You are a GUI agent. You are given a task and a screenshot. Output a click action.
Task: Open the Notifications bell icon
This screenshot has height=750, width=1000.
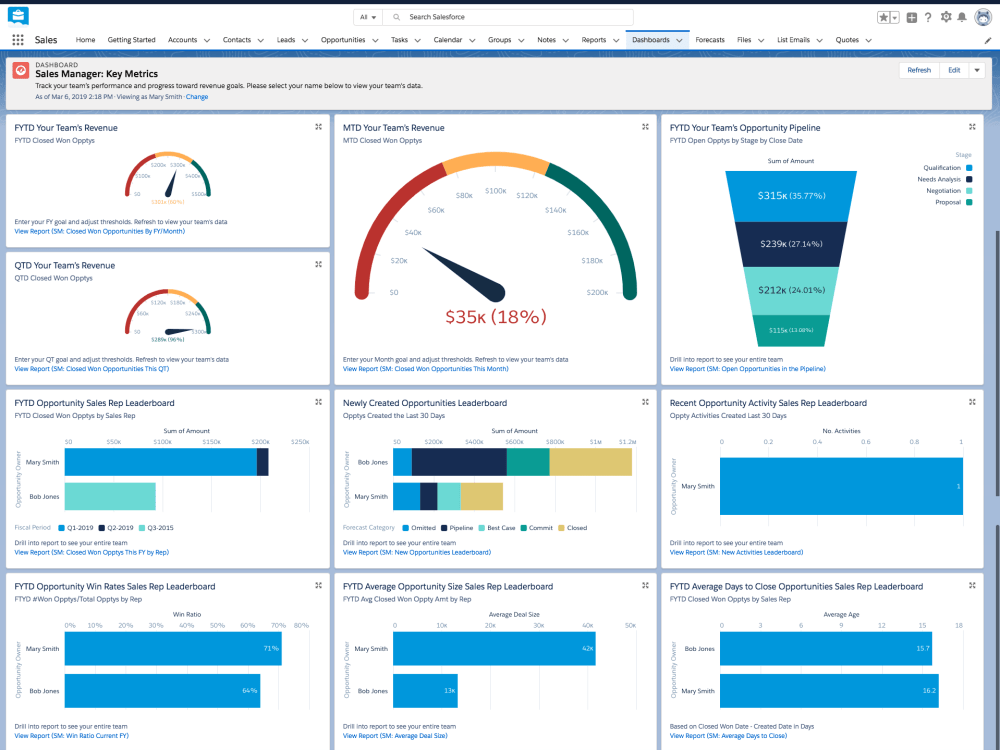(x=962, y=17)
